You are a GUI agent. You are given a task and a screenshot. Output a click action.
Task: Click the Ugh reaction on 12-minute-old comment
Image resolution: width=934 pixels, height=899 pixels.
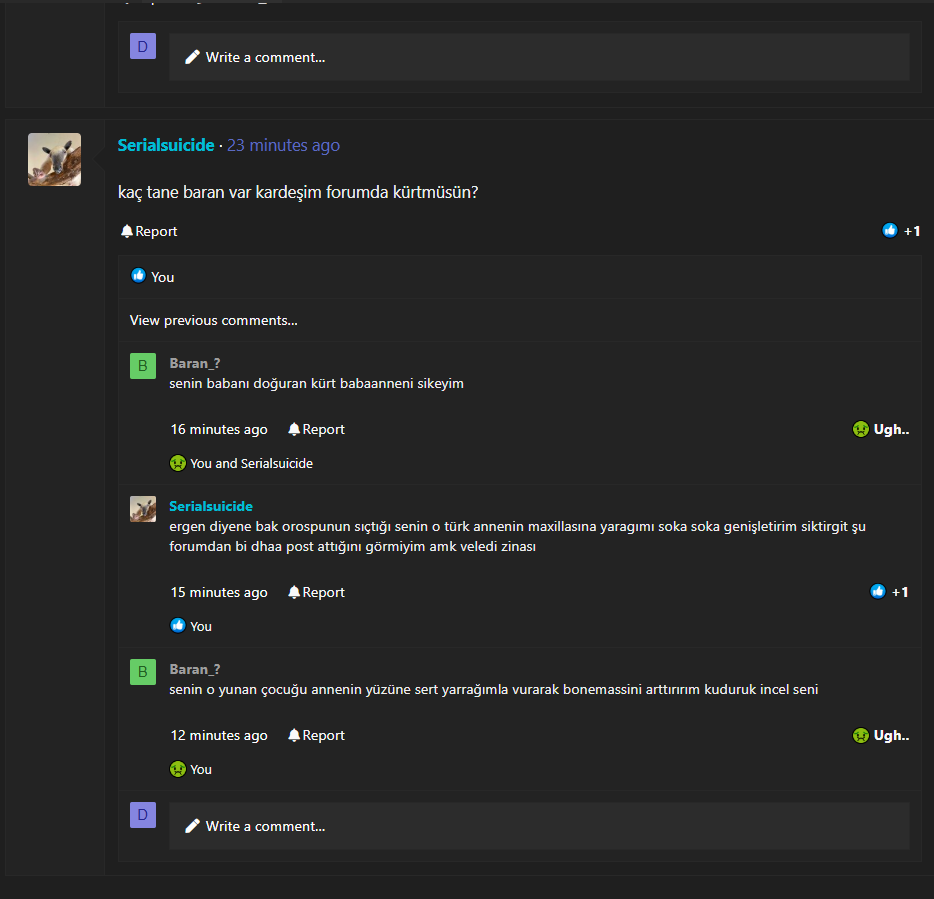click(x=880, y=735)
